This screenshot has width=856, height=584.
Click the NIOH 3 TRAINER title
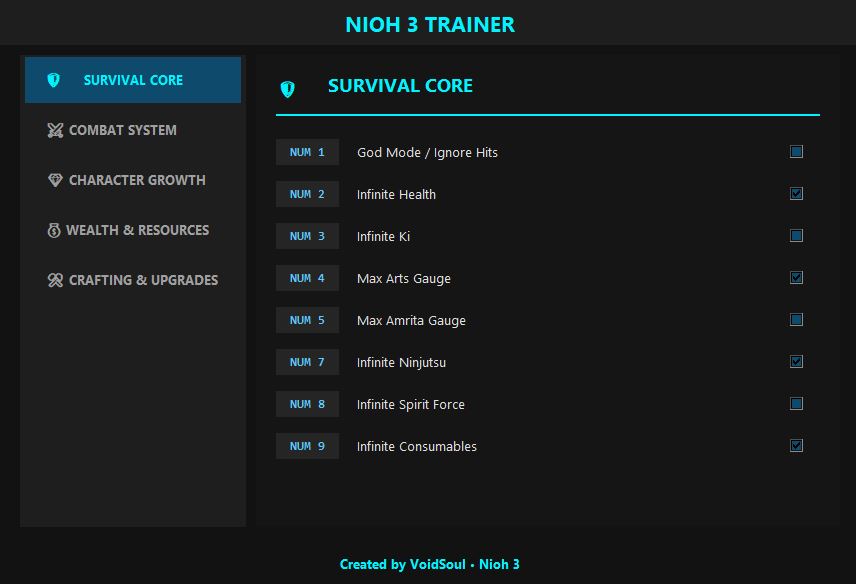[430, 25]
